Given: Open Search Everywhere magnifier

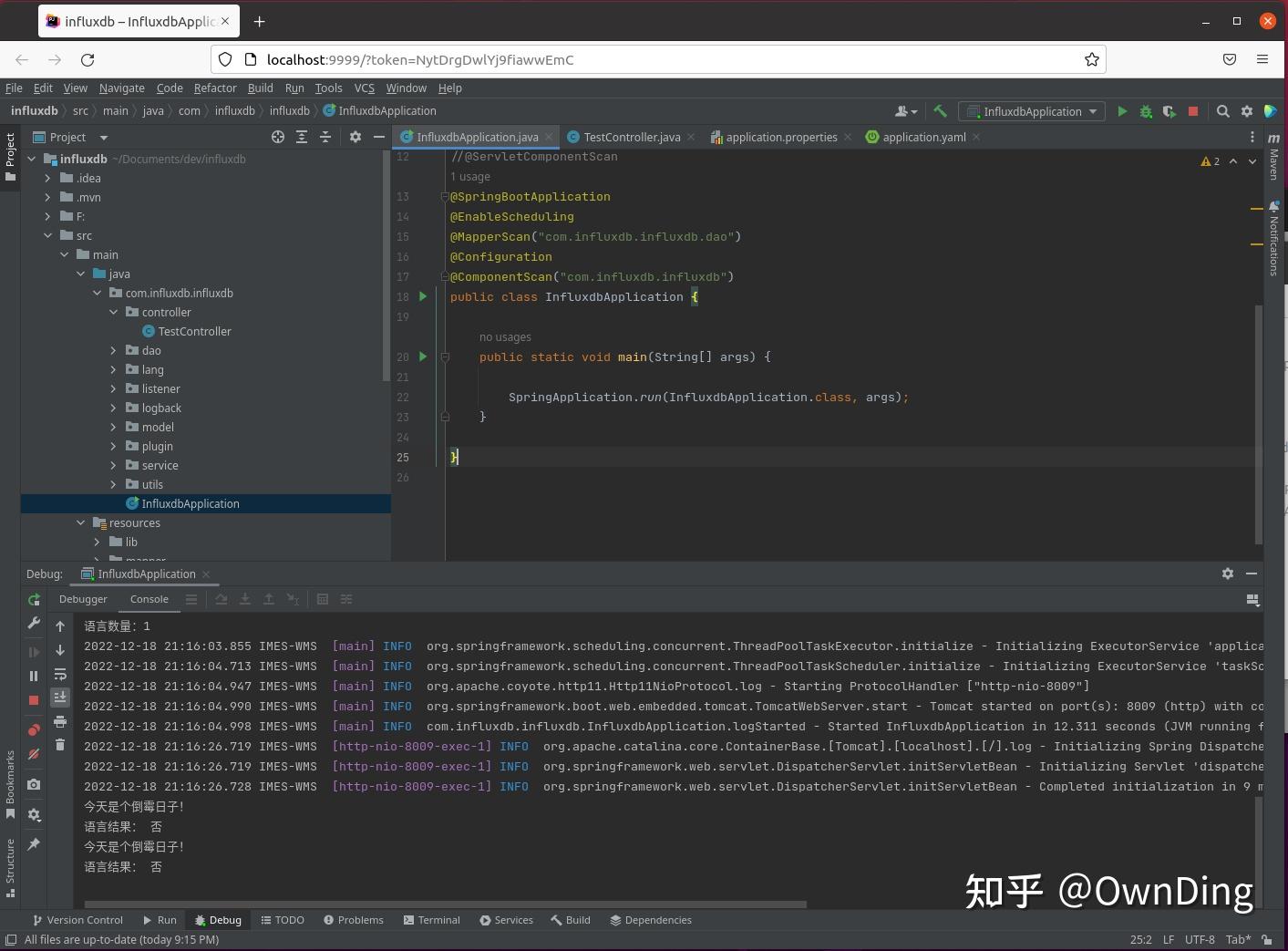Looking at the screenshot, I should point(1223,111).
